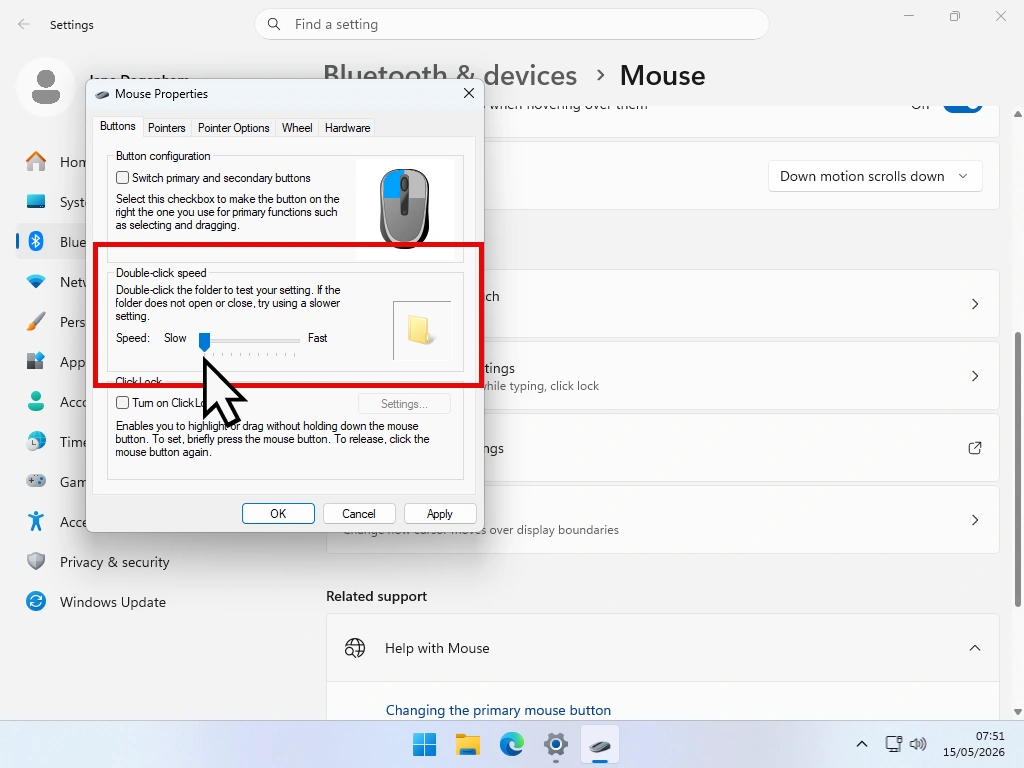This screenshot has width=1024, height=768.
Task: Launch File Explorer from taskbar
Action: pos(468,744)
